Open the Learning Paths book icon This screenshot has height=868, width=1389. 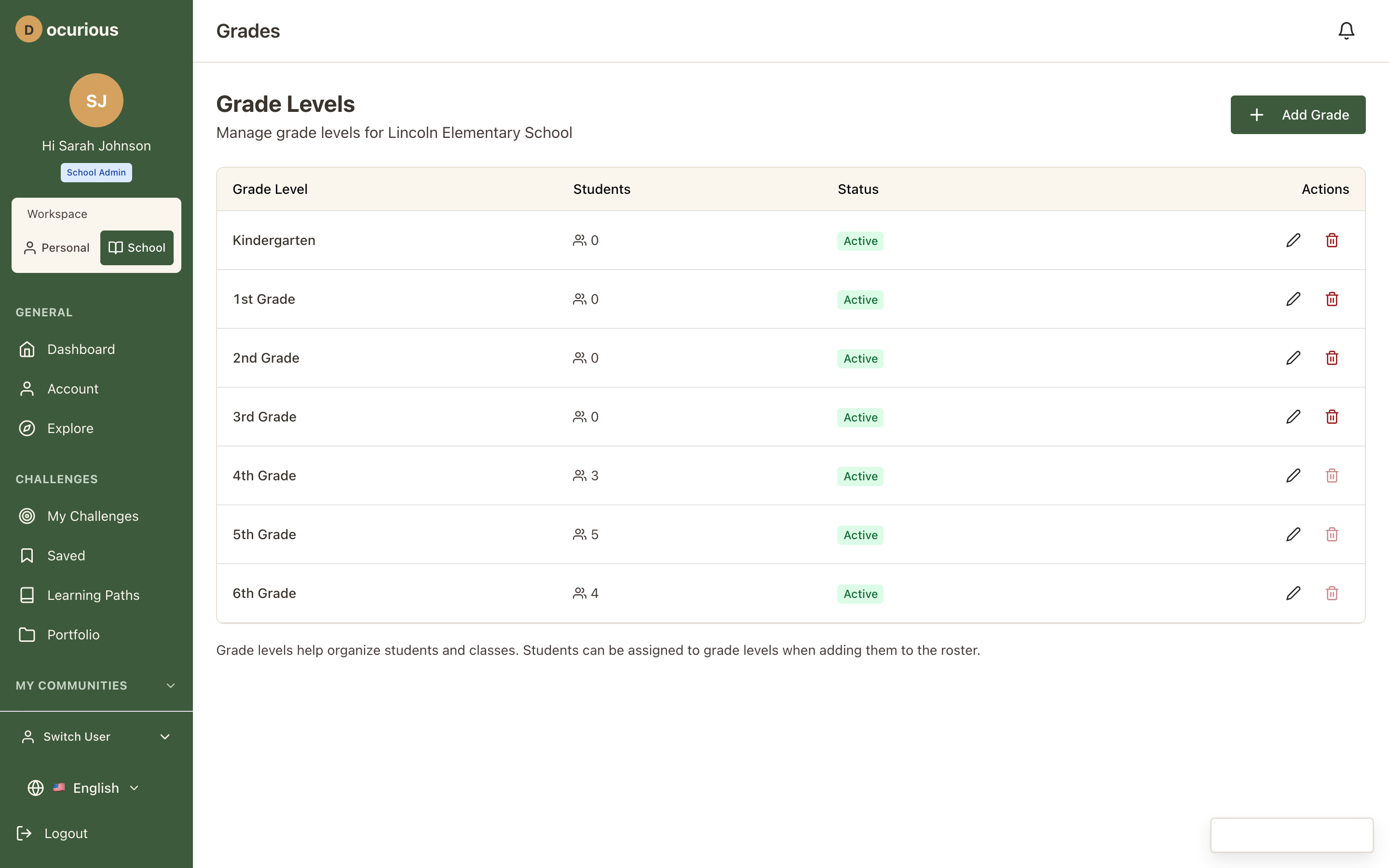click(x=27, y=595)
